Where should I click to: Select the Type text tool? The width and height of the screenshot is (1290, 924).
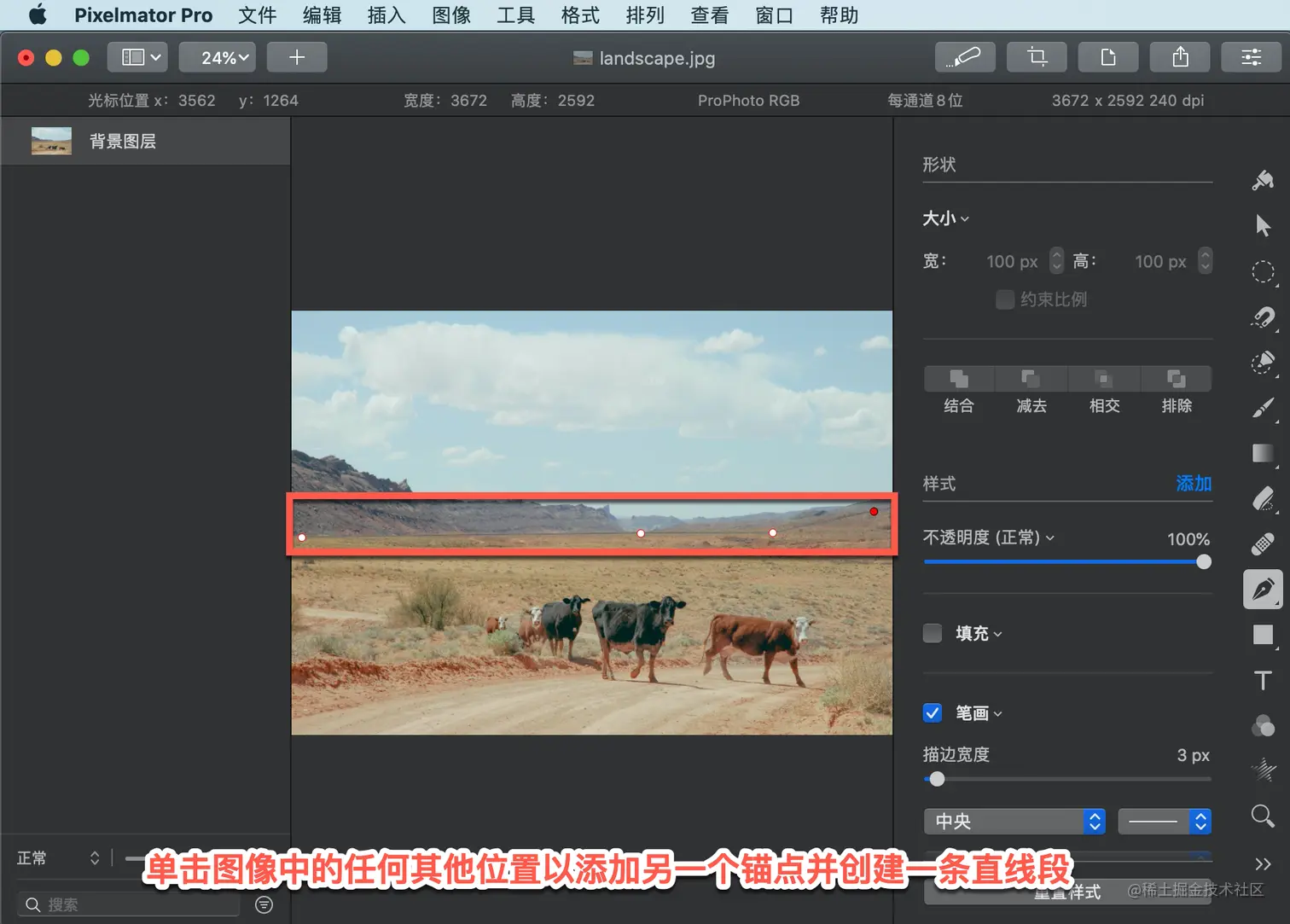click(x=1263, y=680)
